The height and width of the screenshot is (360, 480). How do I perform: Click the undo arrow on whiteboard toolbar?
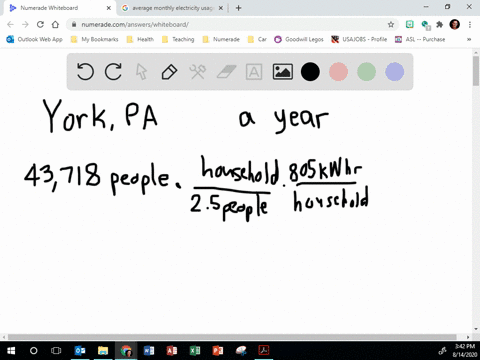point(85,72)
